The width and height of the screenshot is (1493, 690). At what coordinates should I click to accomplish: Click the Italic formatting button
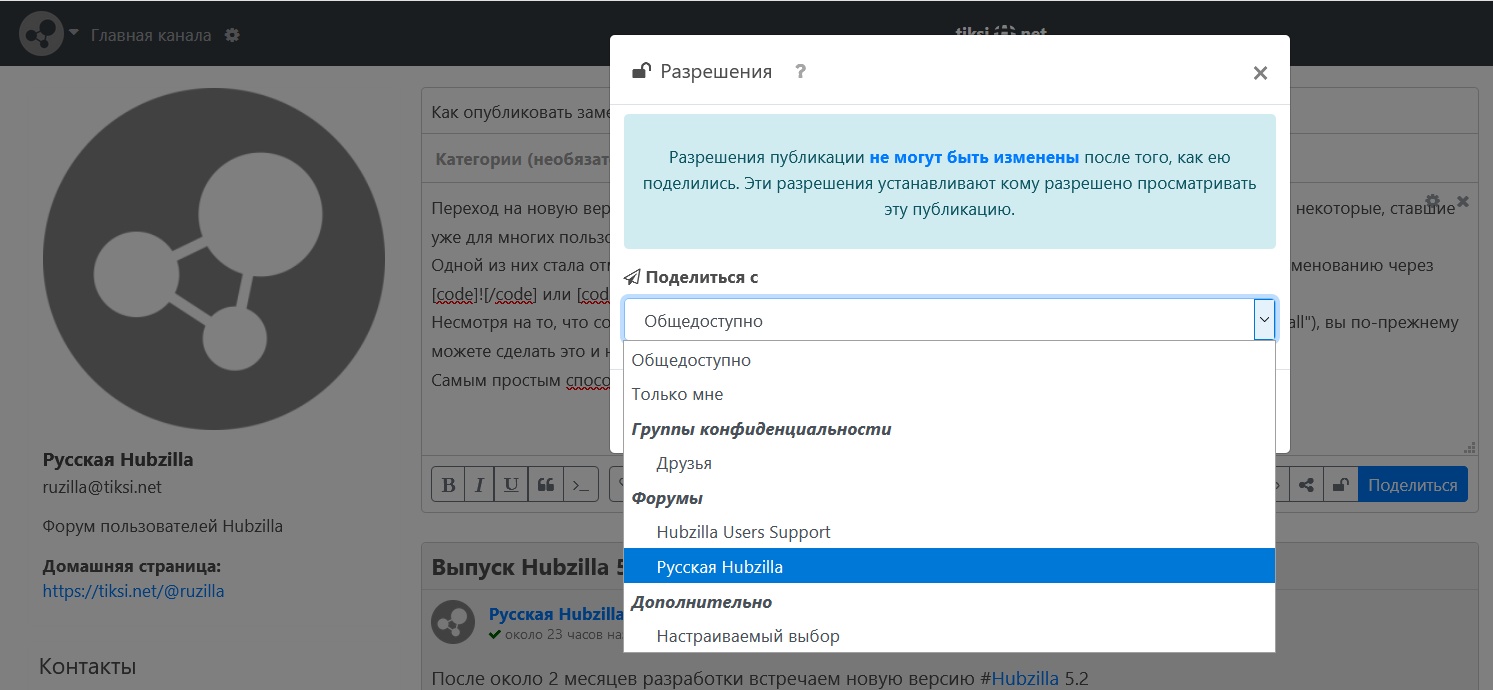pos(479,485)
